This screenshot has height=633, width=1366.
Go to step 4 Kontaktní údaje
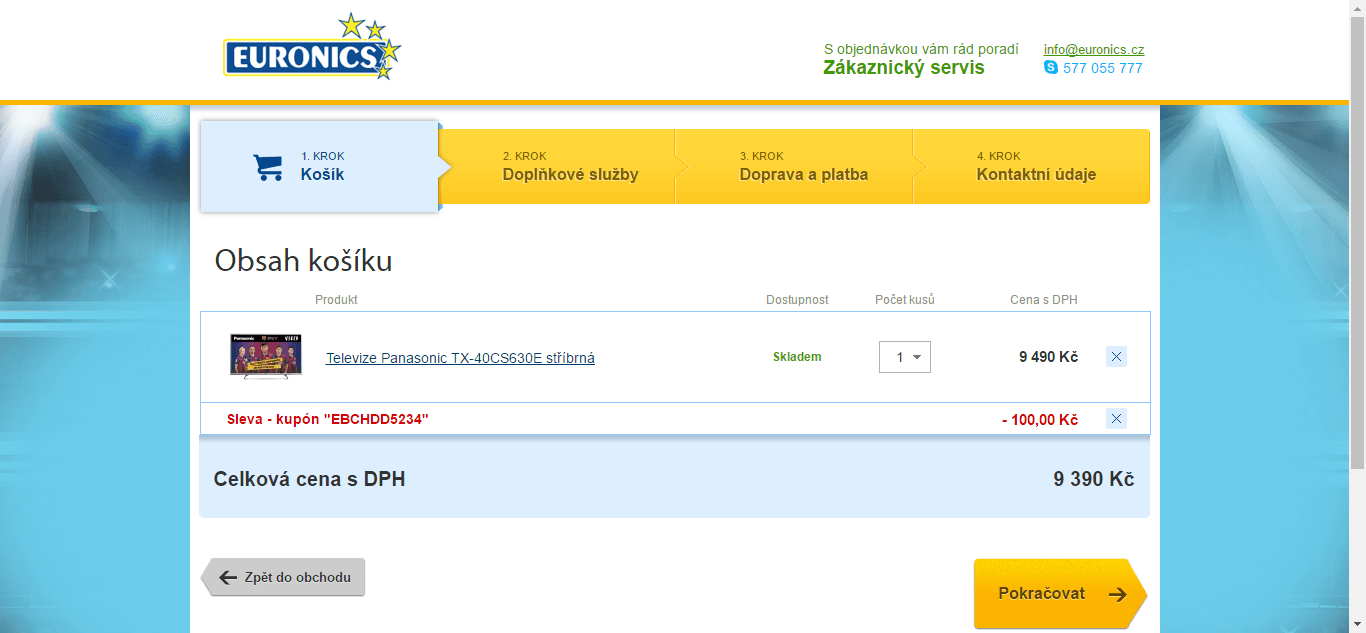(x=1031, y=166)
